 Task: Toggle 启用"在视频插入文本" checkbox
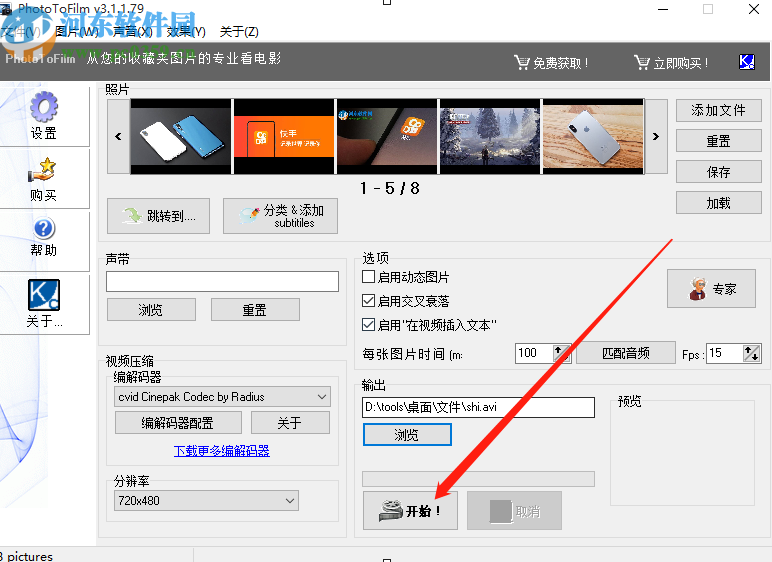pyautogui.click(x=368, y=325)
